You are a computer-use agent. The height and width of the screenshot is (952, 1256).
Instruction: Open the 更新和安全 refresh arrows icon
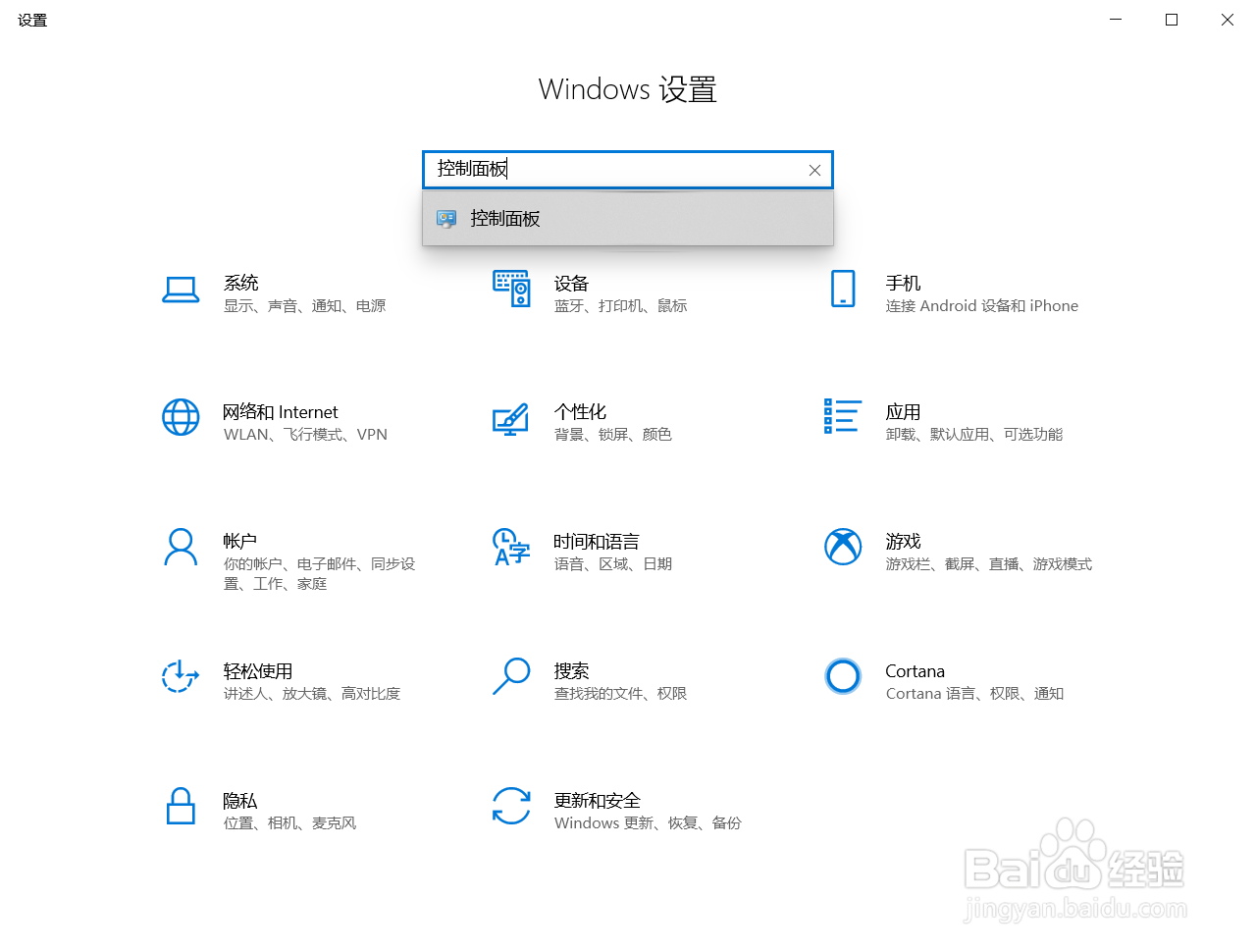511,806
